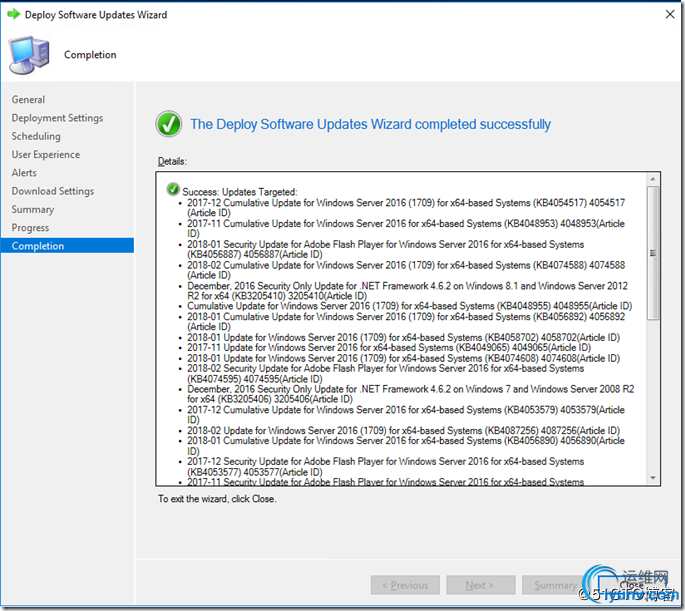Click the large green success checkmark icon
Image resolution: width=685 pixels, height=611 pixels.
[x=169, y=124]
